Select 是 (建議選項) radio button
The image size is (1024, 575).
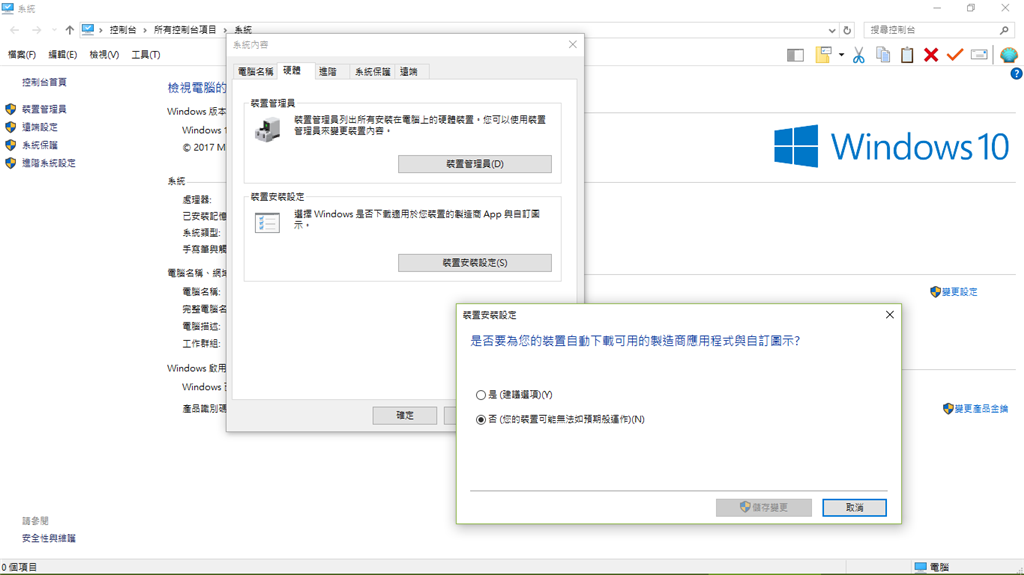[x=481, y=395]
